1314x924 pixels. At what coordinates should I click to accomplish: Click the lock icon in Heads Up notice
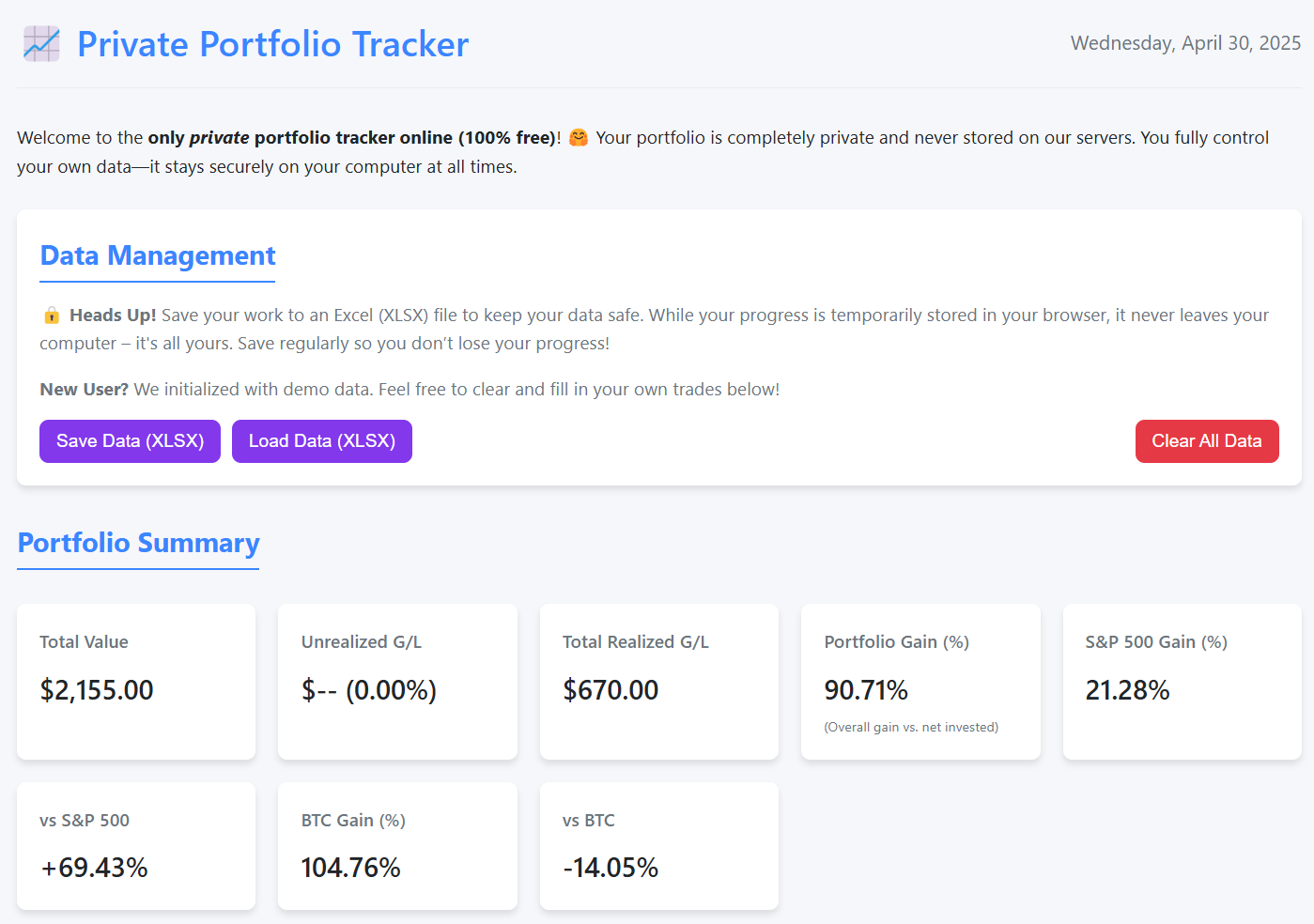53,315
